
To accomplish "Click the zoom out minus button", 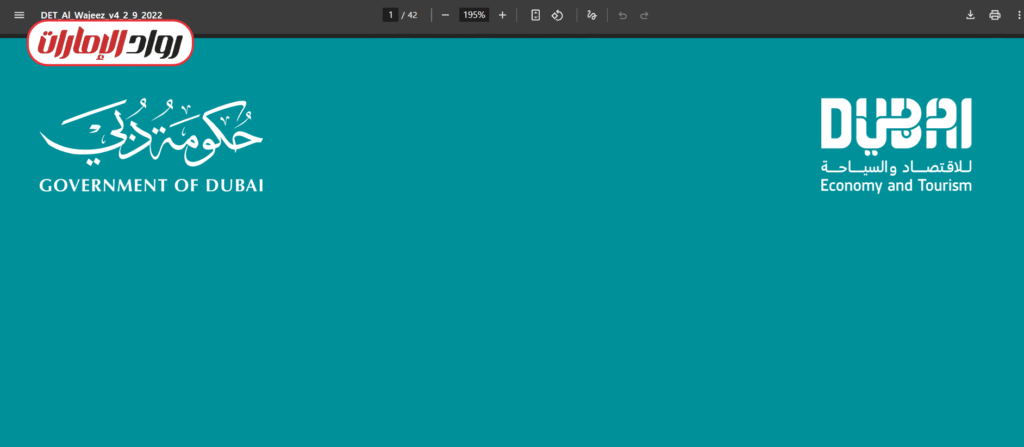I will click(x=445, y=15).
